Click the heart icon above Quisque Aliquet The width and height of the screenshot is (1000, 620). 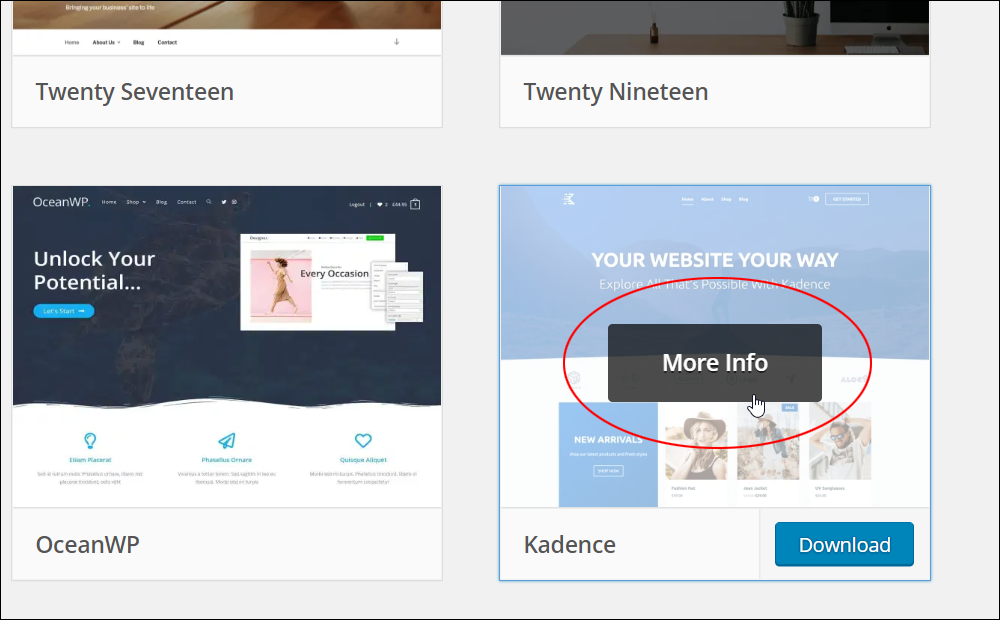(363, 440)
